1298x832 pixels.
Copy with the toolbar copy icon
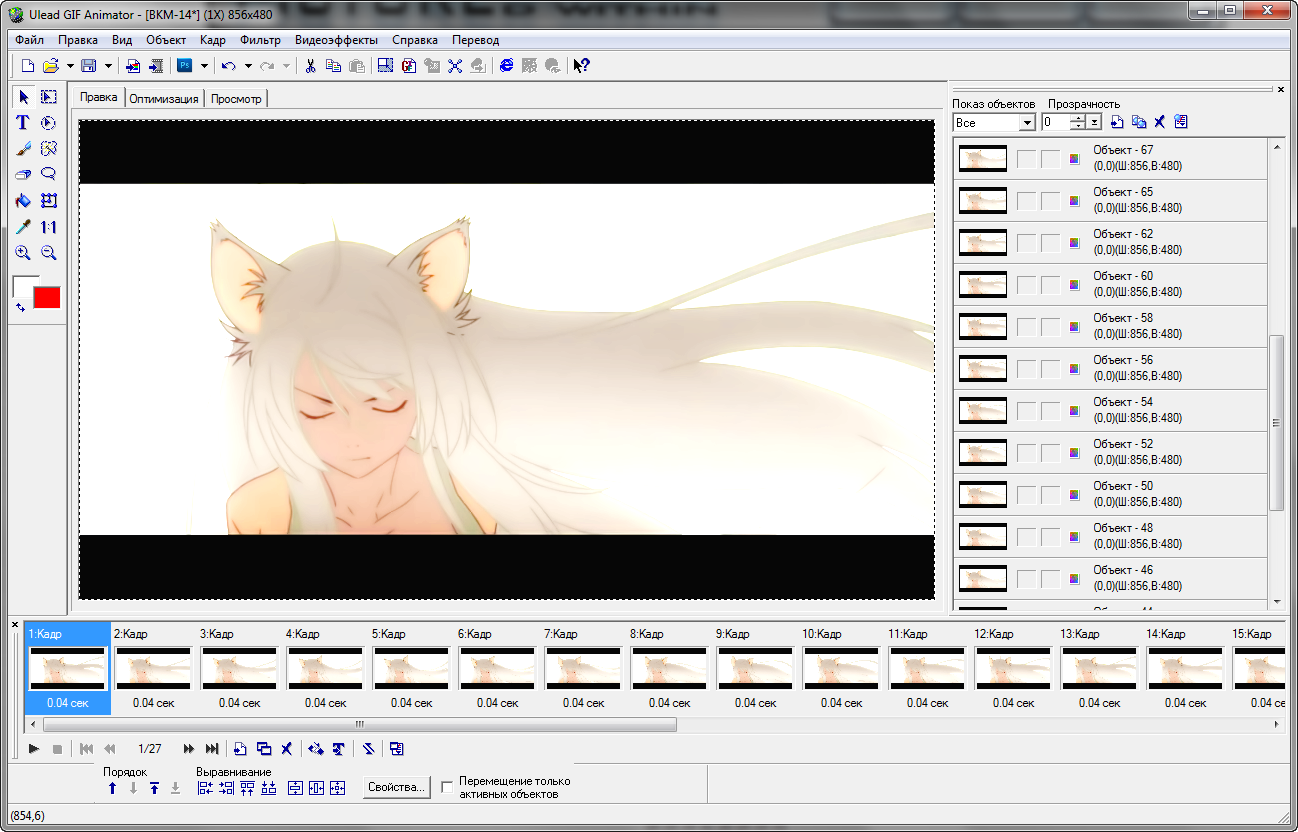333,66
